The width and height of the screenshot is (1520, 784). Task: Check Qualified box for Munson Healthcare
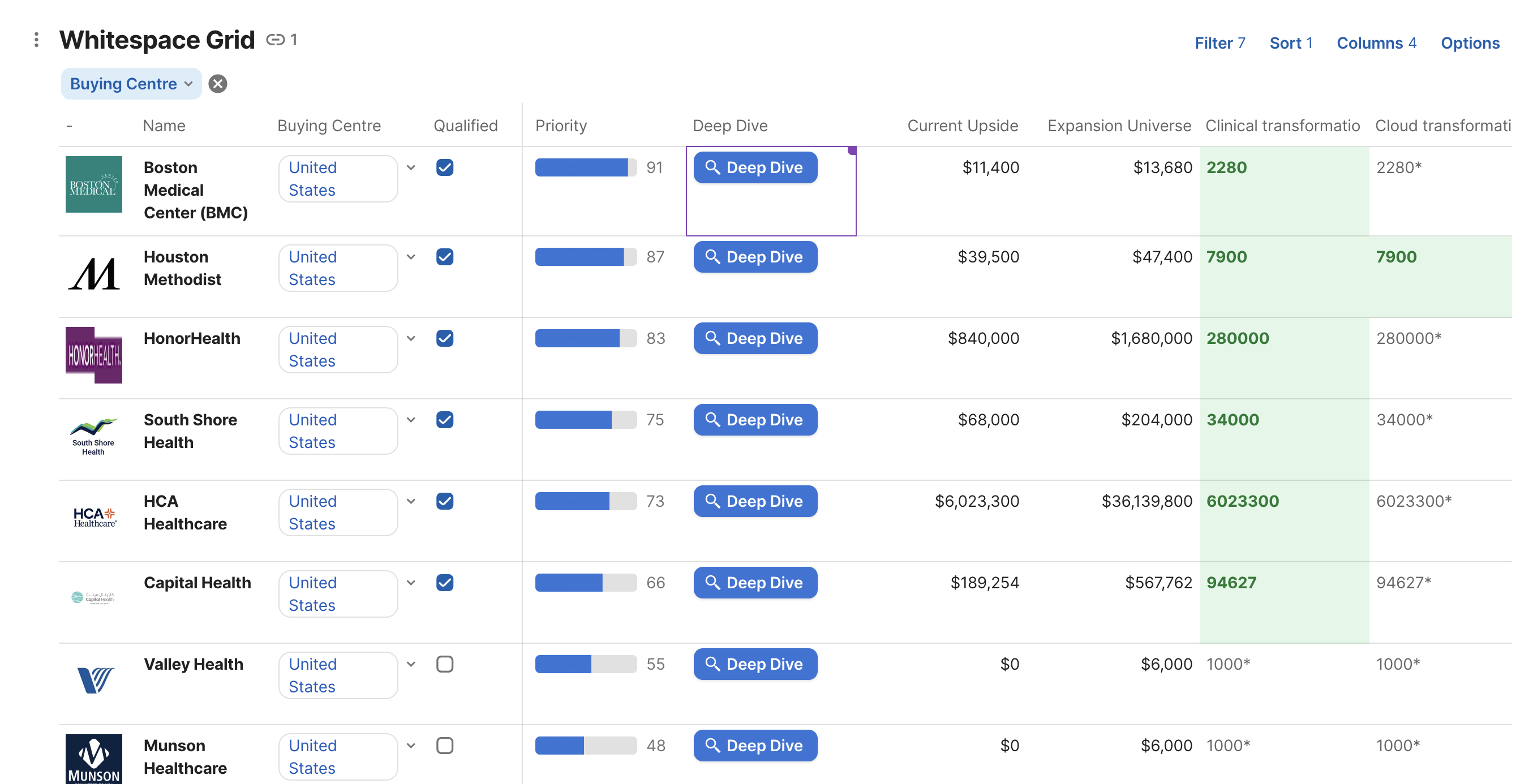click(x=444, y=746)
